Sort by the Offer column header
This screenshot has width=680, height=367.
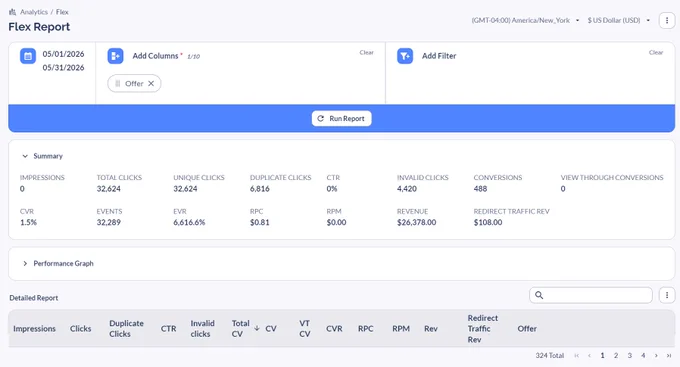click(x=527, y=329)
